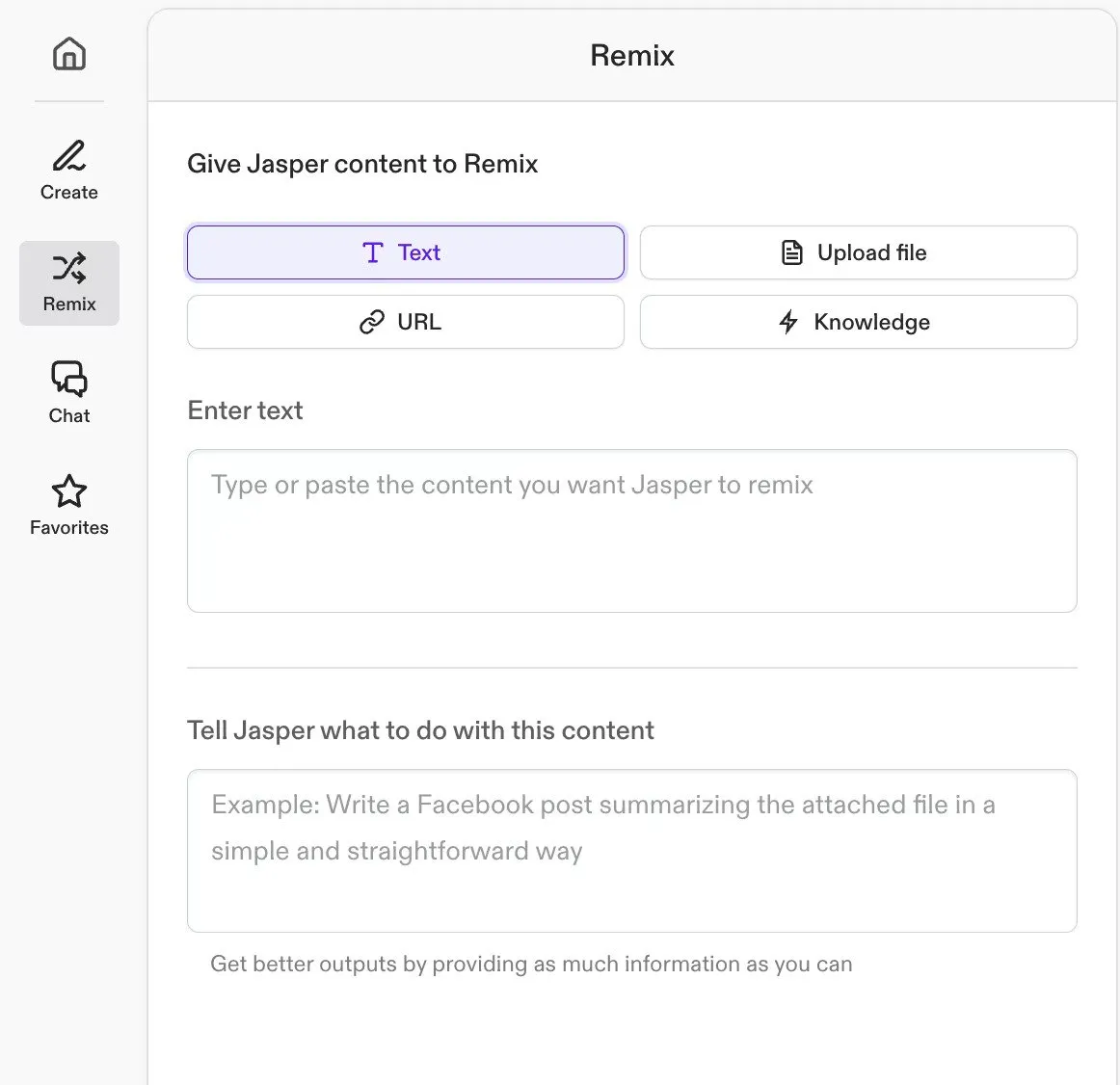
Task: Go to the Home icon in sidebar
Action: [68, 54]
